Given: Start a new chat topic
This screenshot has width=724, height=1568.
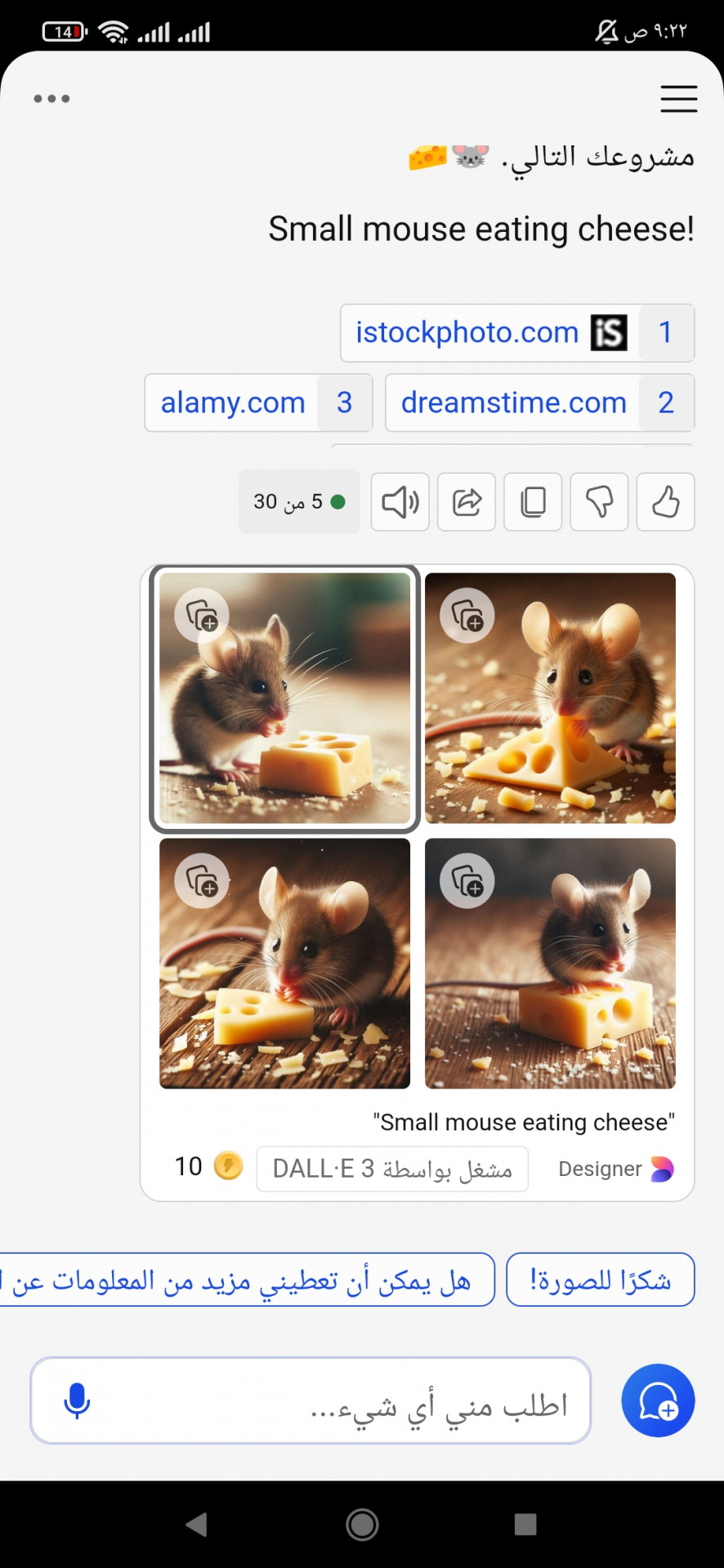Looking at the screenshot, I should pos(658,1401).
